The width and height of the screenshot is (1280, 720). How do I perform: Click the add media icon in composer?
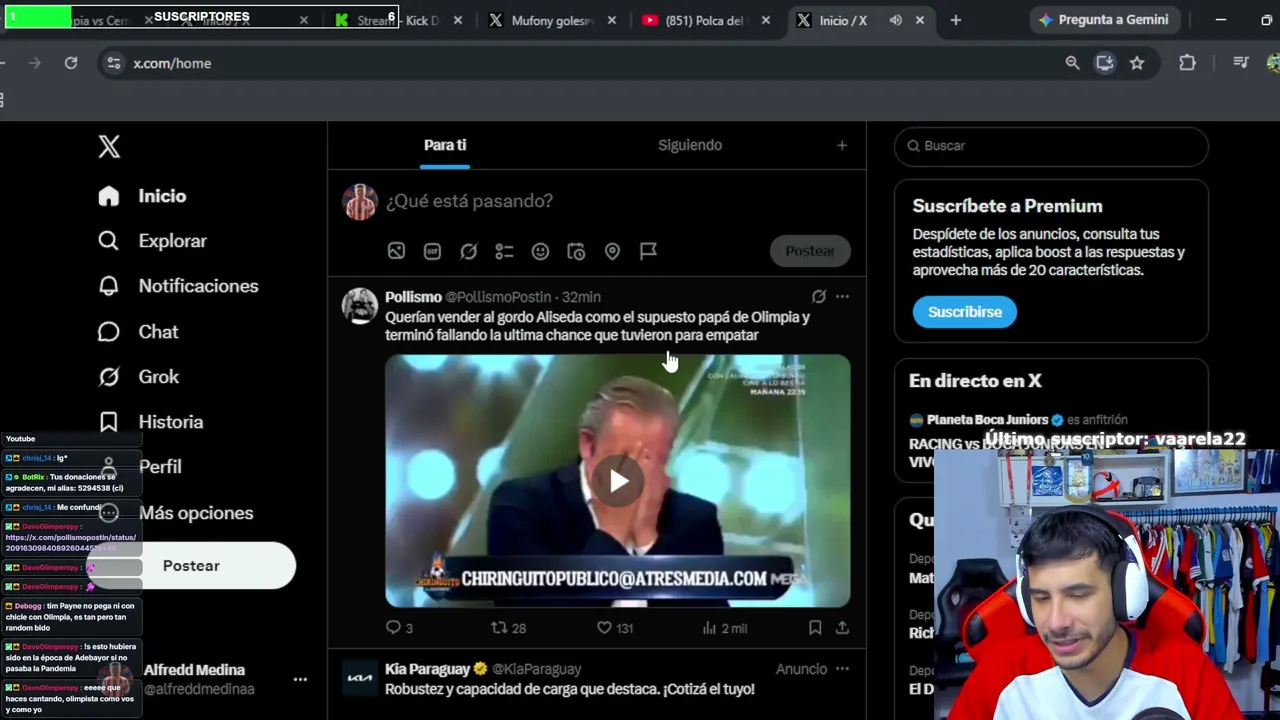(396, 251)
